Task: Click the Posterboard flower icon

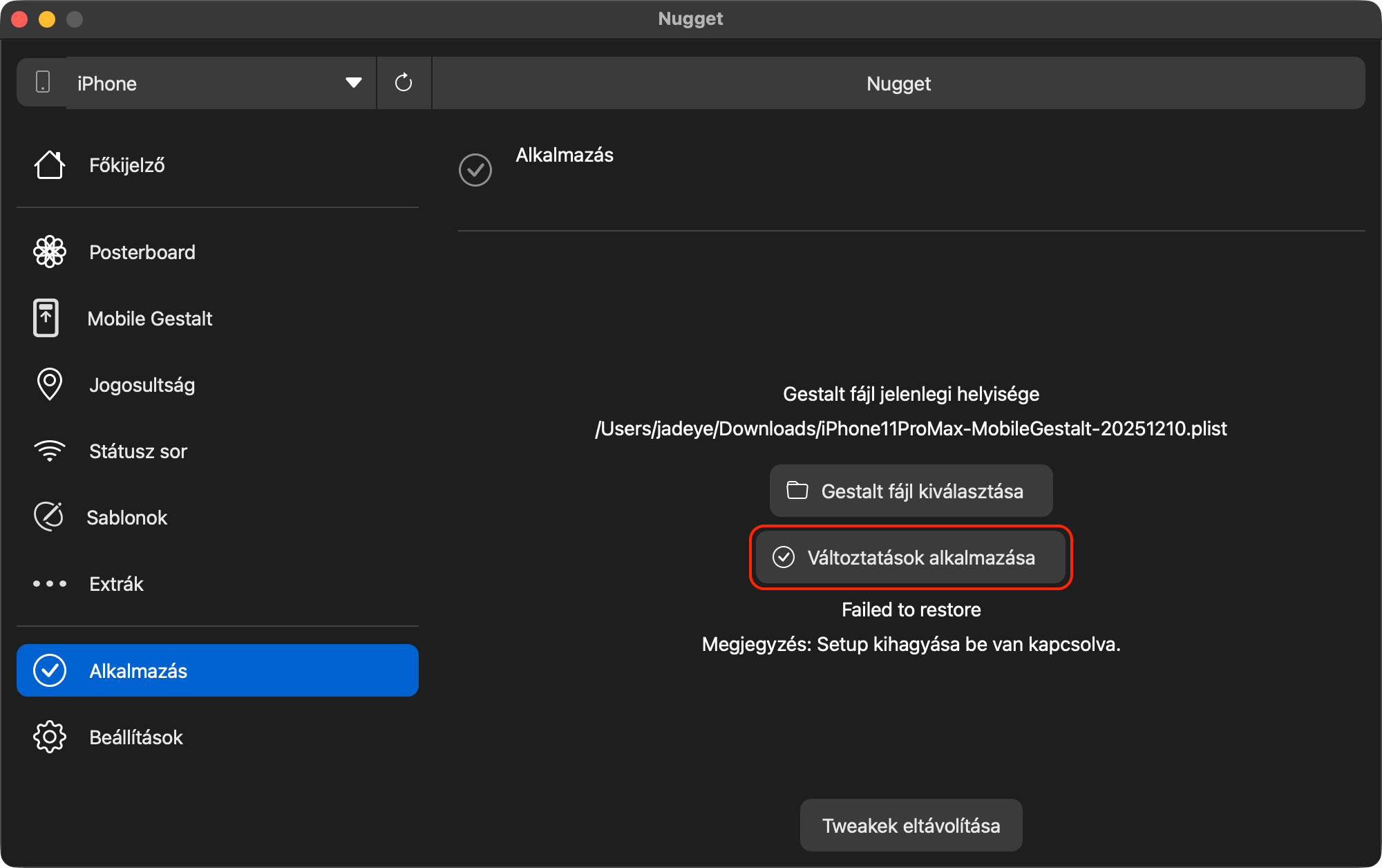Action: click(50, 252)
